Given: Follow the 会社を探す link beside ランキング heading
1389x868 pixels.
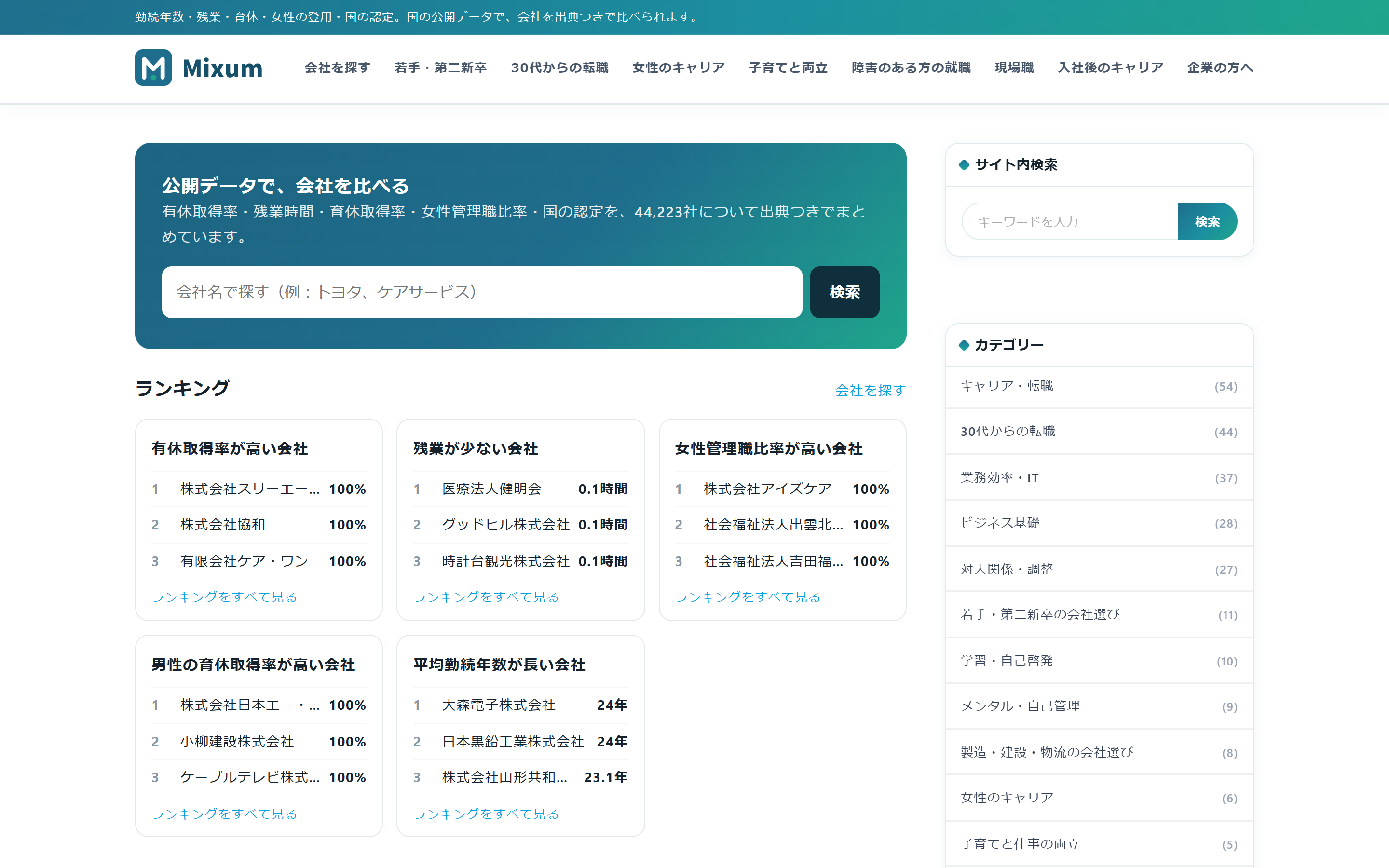Looking at the screenshot, I should 870,391.
